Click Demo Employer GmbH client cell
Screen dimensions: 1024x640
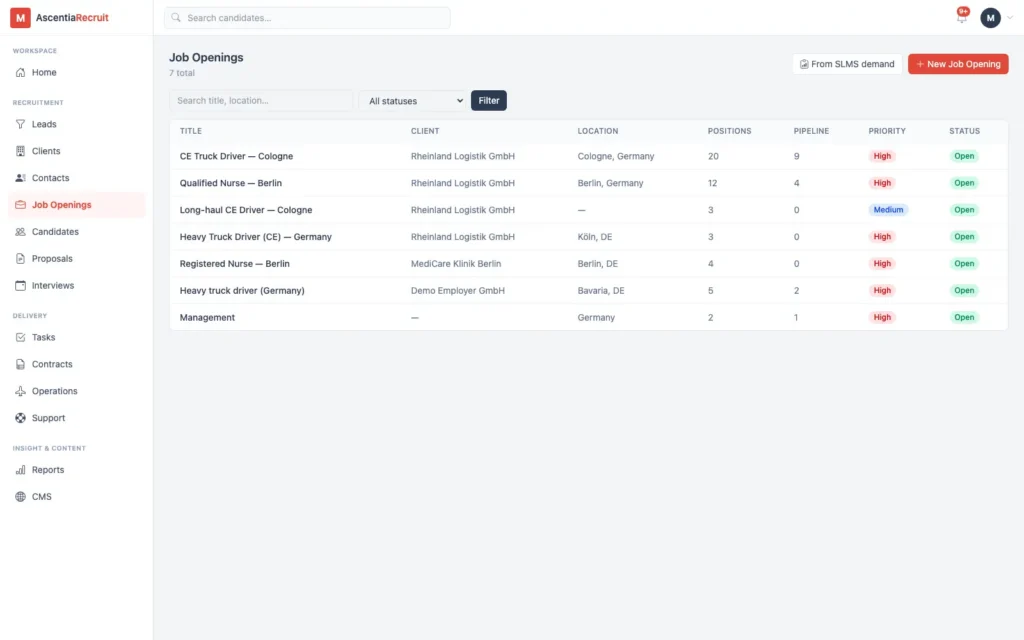pyautogui.click(x=458, y=291)
